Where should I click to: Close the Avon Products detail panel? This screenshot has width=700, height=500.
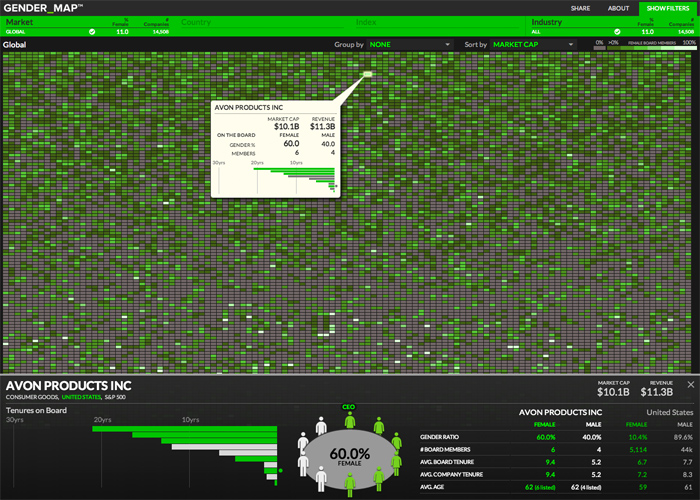(x=691, y=384)
